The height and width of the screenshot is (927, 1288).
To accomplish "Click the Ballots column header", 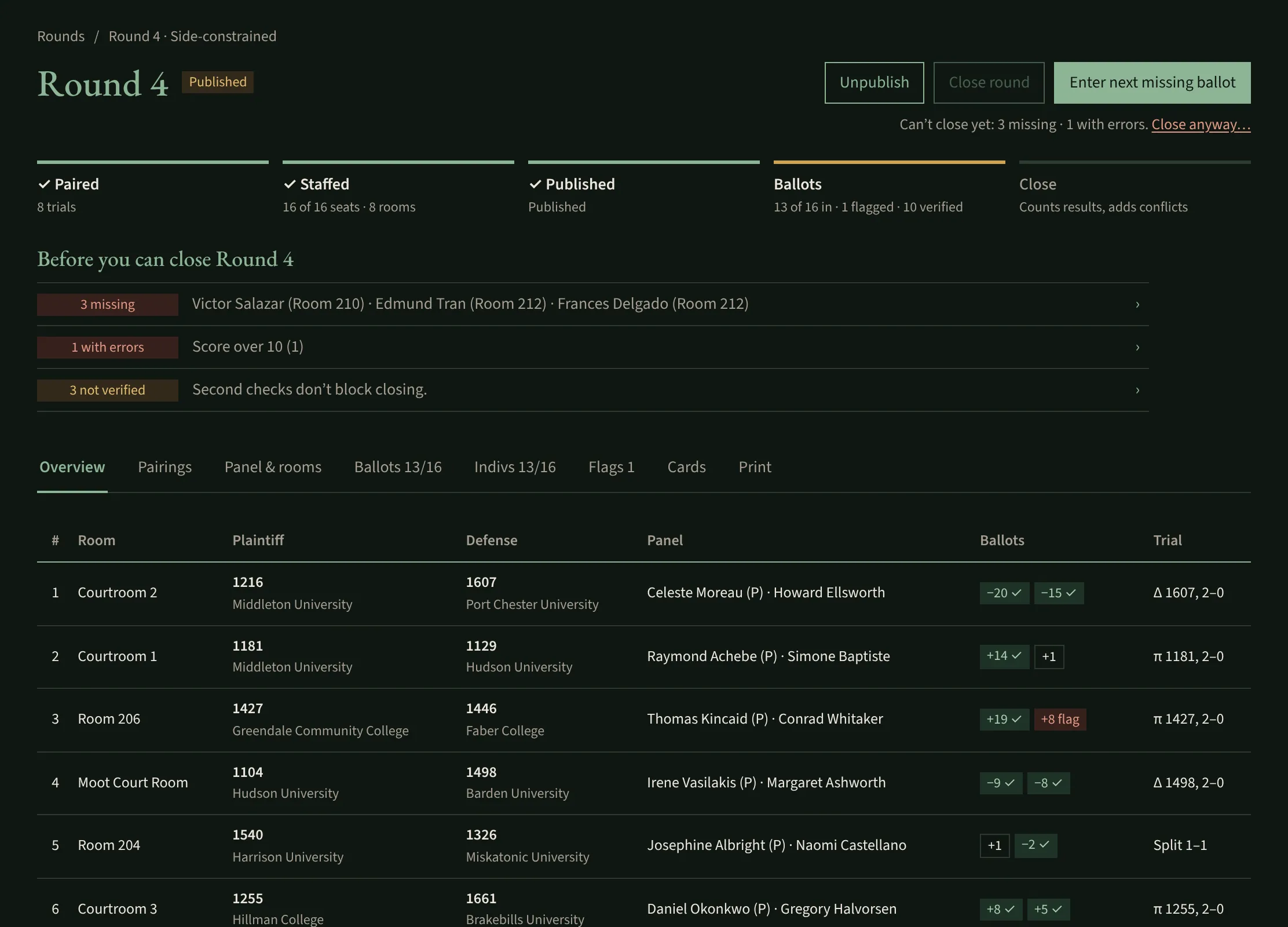I will coord(1002,541).
